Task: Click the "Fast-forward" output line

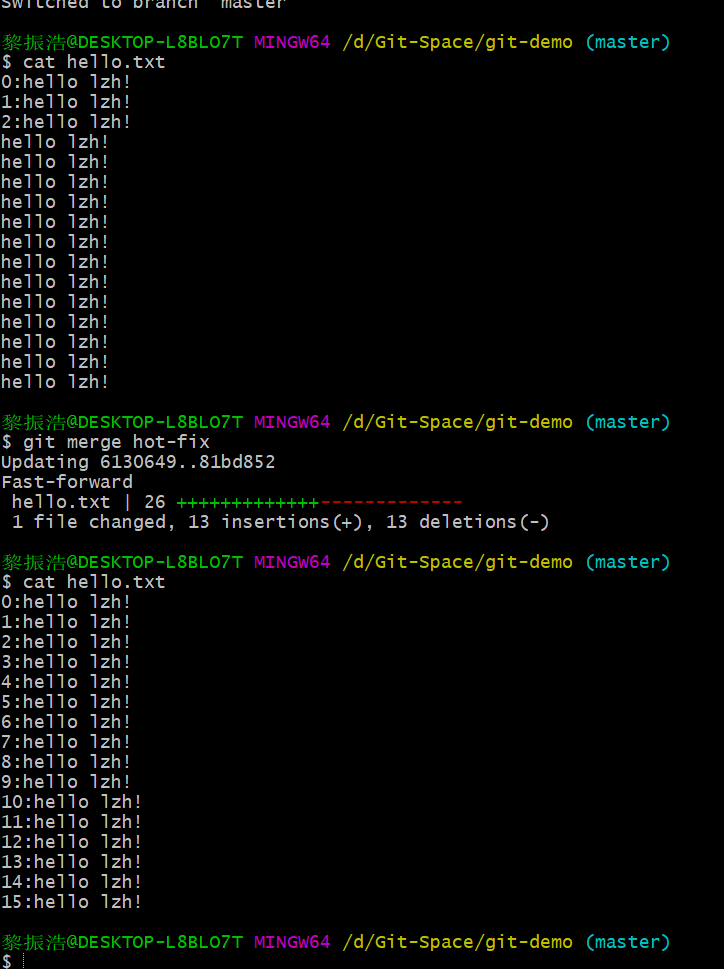Action: click(x=67, y=482)
